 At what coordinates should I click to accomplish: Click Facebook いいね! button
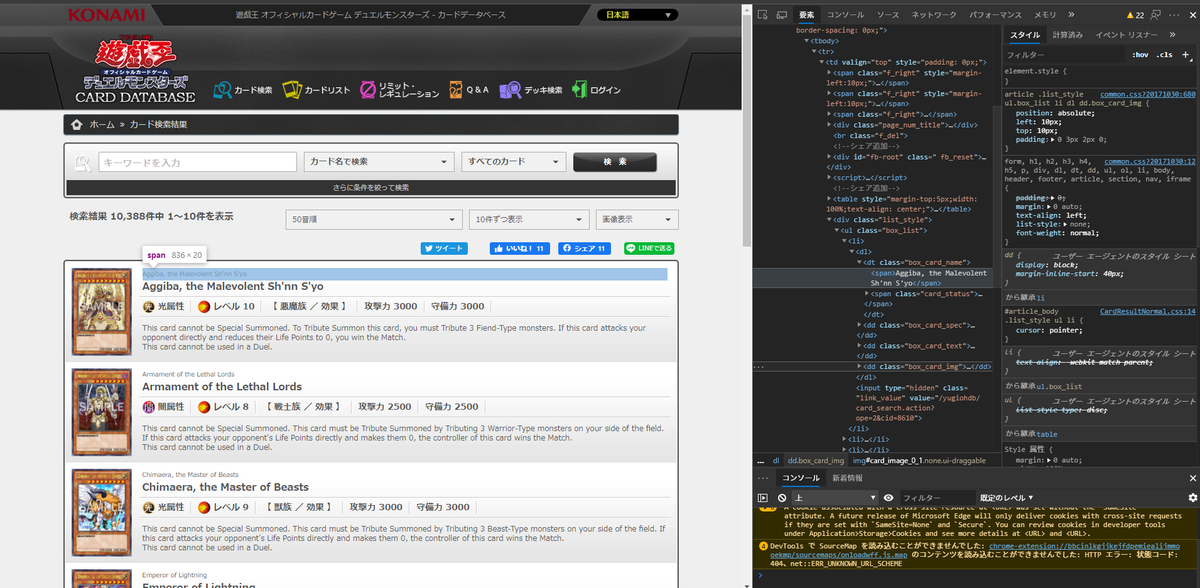point(518,248)
